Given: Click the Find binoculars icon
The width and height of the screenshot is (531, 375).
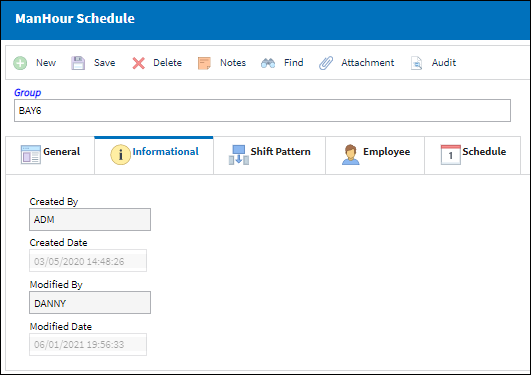Looking at the screenshot, I should coord(268,63).
